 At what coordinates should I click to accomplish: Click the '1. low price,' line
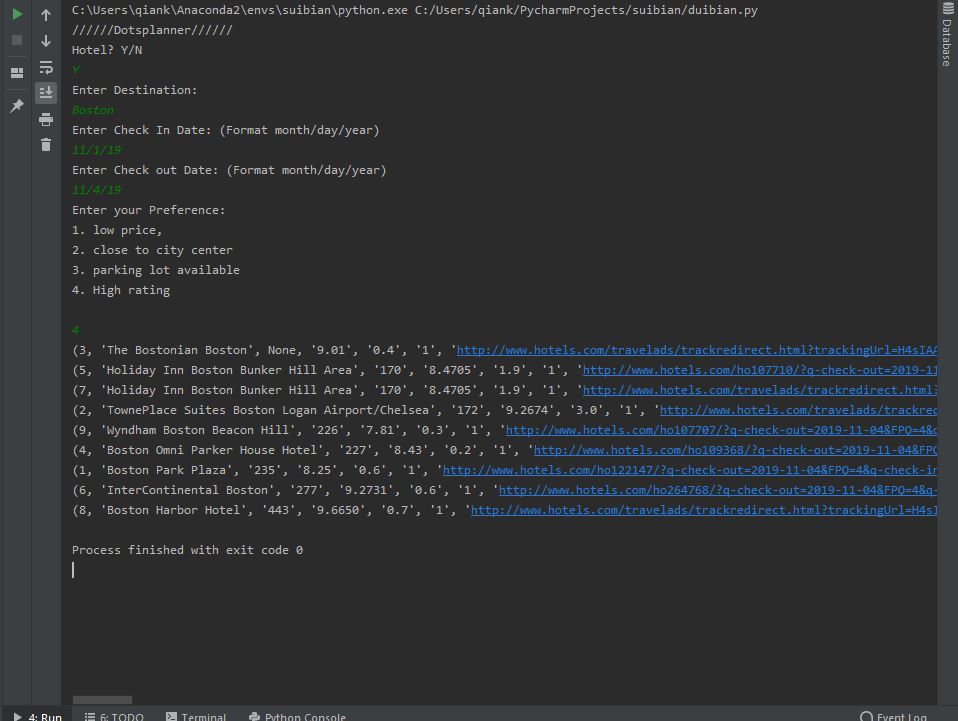117,230
